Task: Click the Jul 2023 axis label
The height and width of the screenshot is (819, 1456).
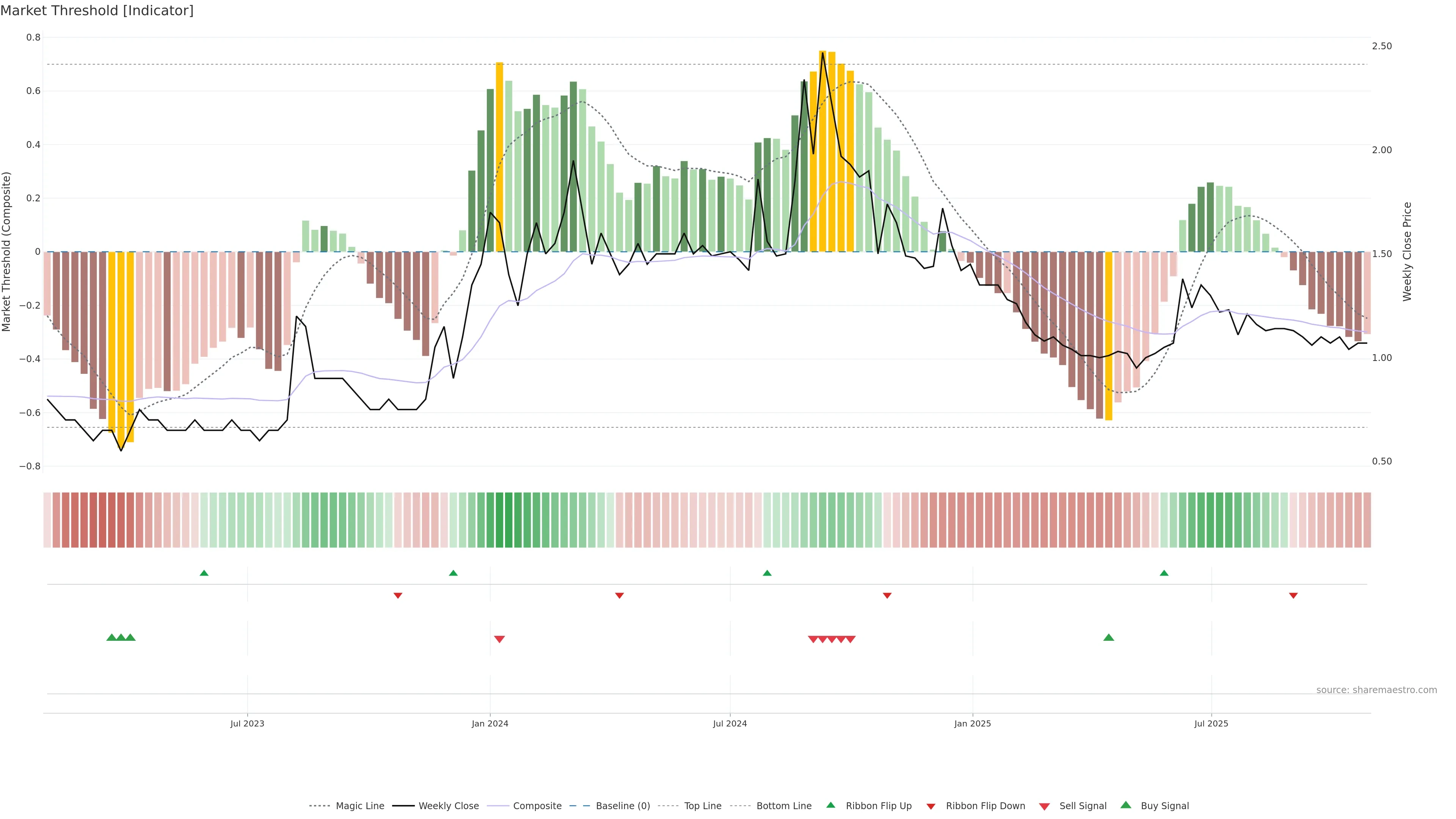Action: 247,723
